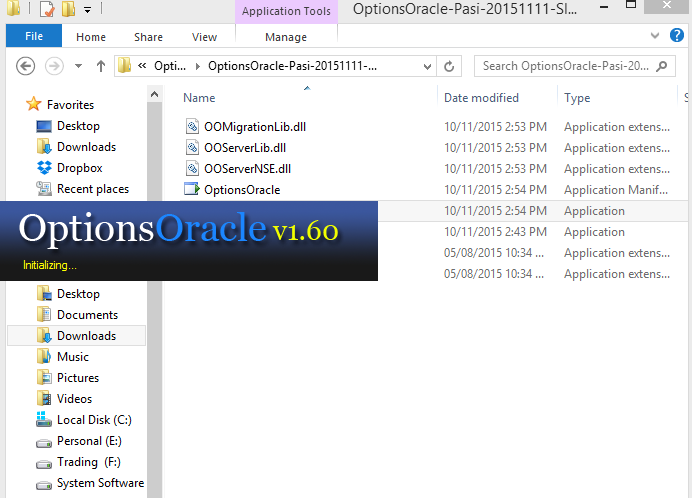
Task: Open Documents in navigation pane
Action: pyautogui.click(x=87, y=315)
